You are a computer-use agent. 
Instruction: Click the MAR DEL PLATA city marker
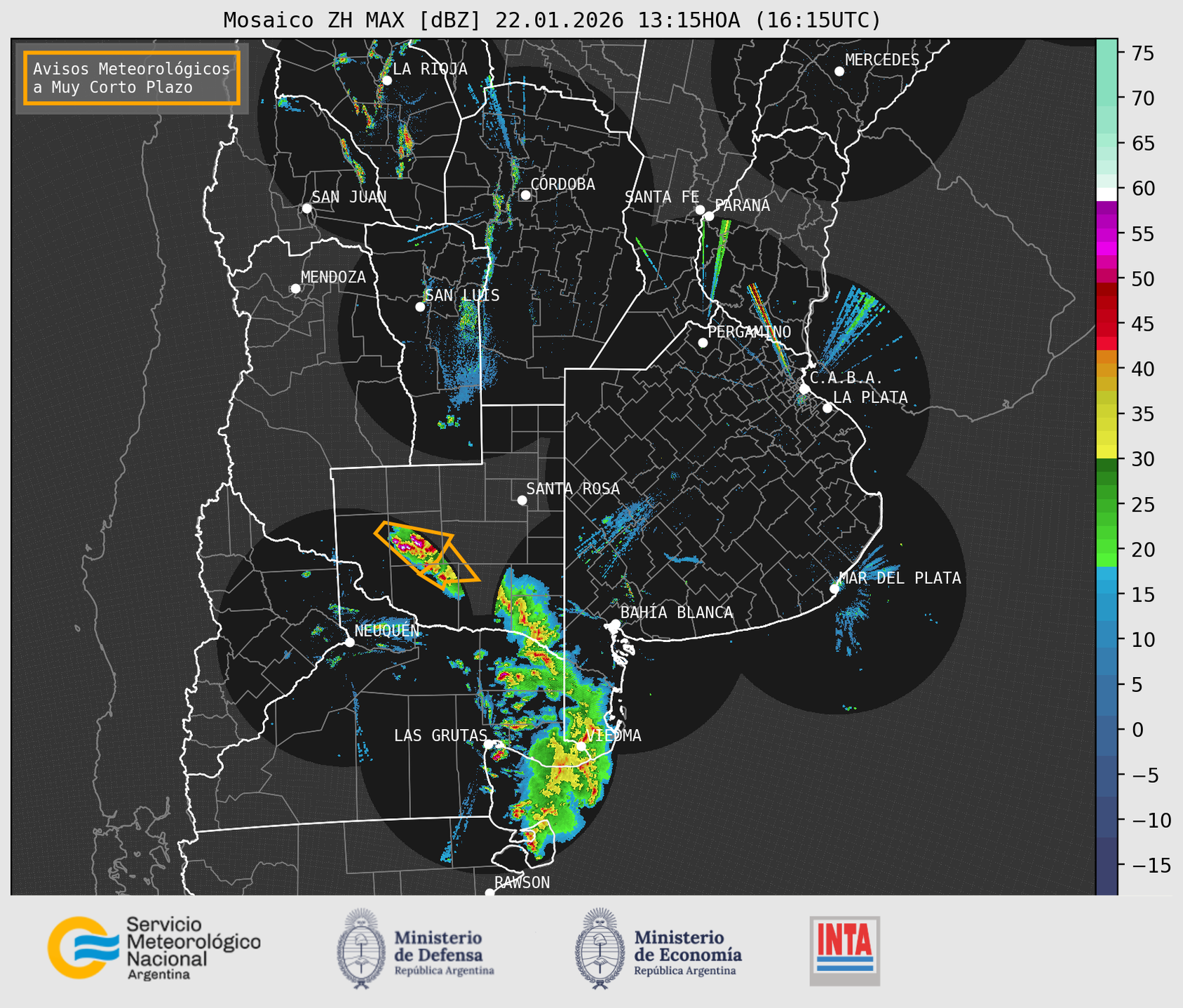point(834,589)
